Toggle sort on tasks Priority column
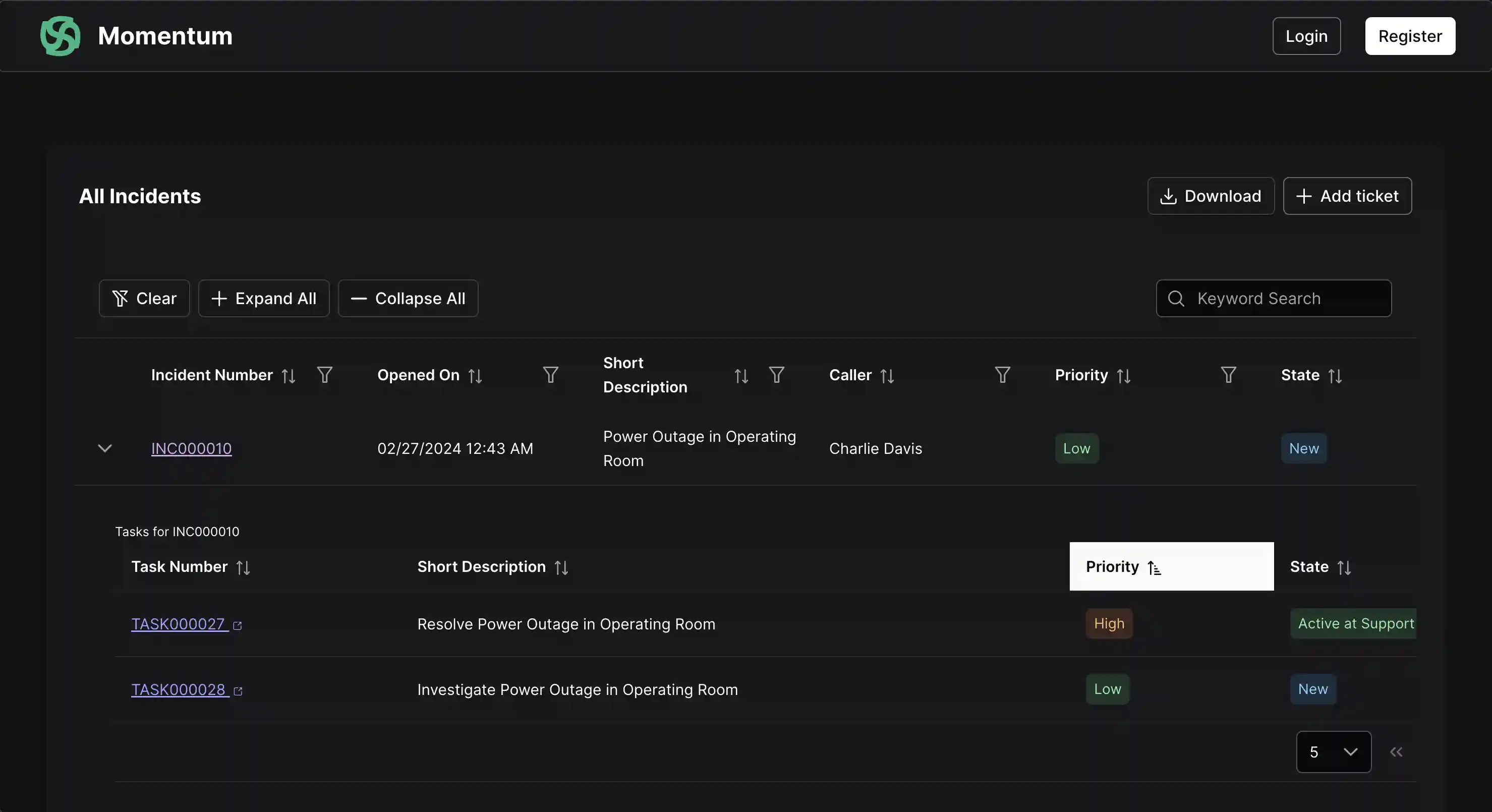The width and height of the screenshot is (1492, 812). pyautogui.click(x=1154, y=567)
